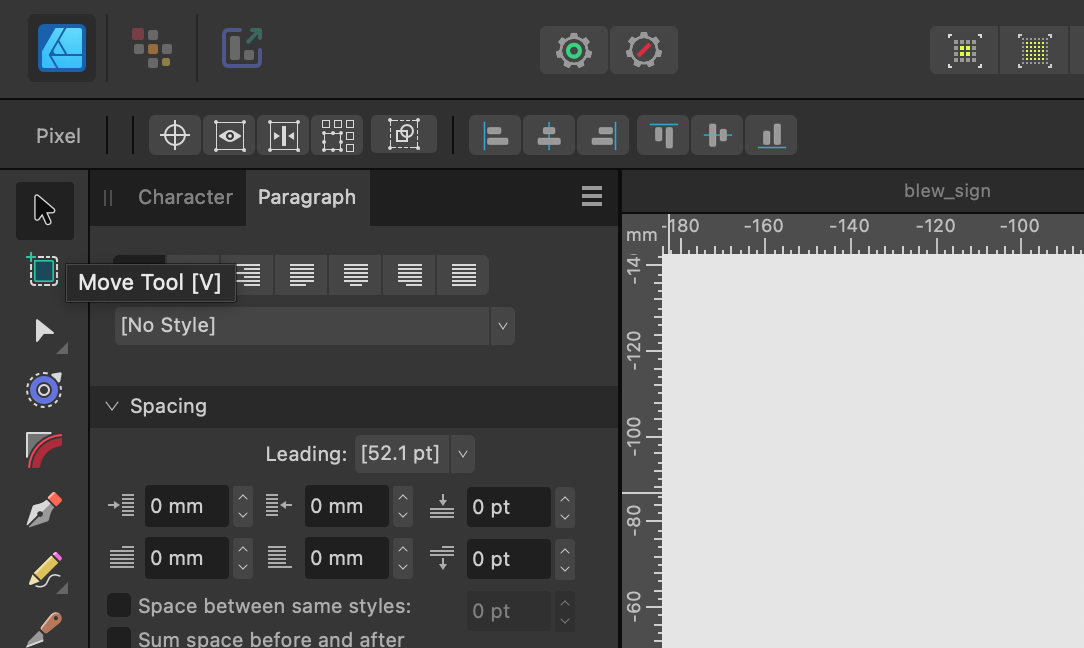Click the rightmost Justify All alignment button
The image size is (1084, 648).
(x=463, y=274)
